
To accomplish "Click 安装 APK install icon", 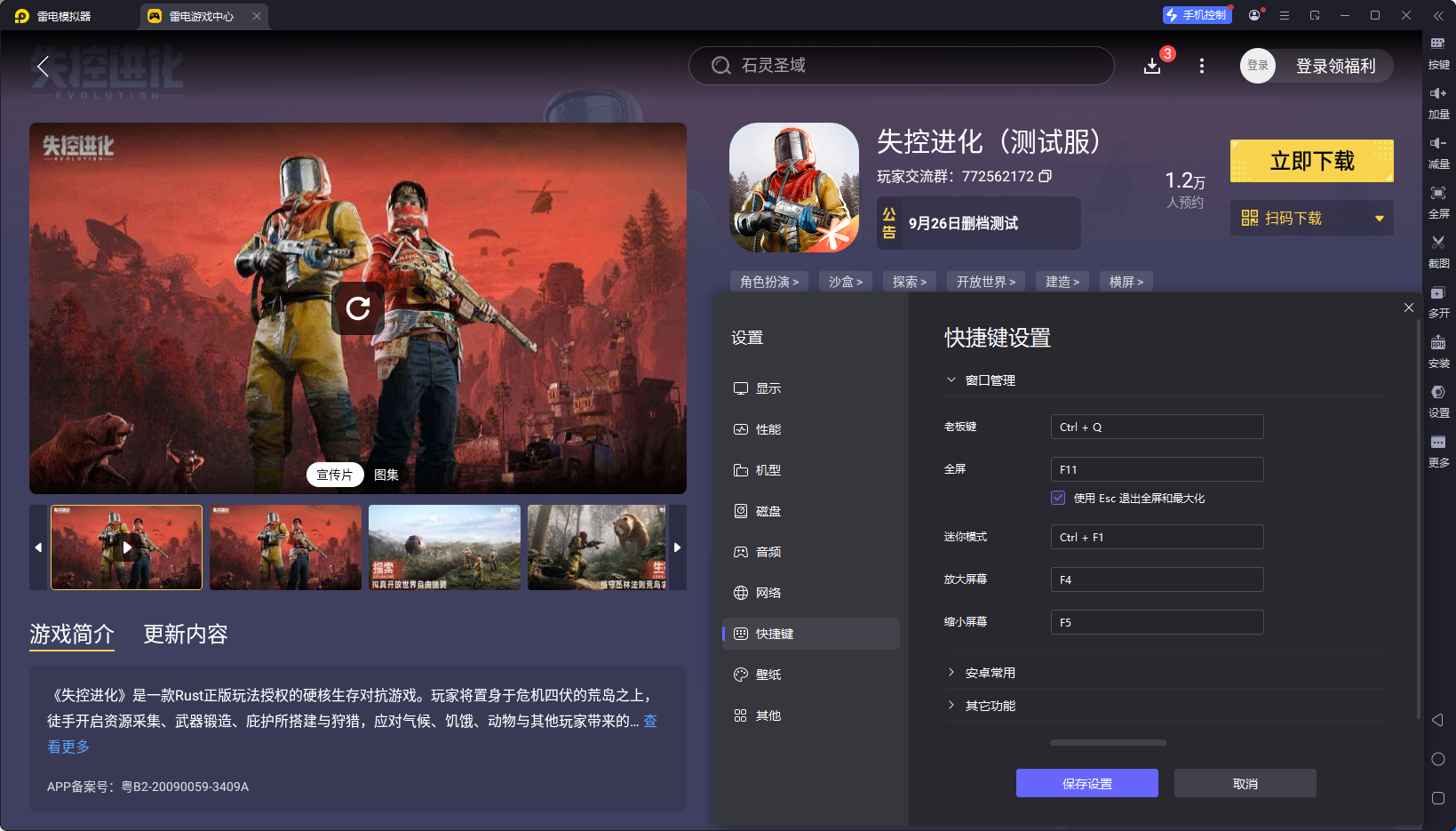I will pyautogui.click(x=1438, y=351).
